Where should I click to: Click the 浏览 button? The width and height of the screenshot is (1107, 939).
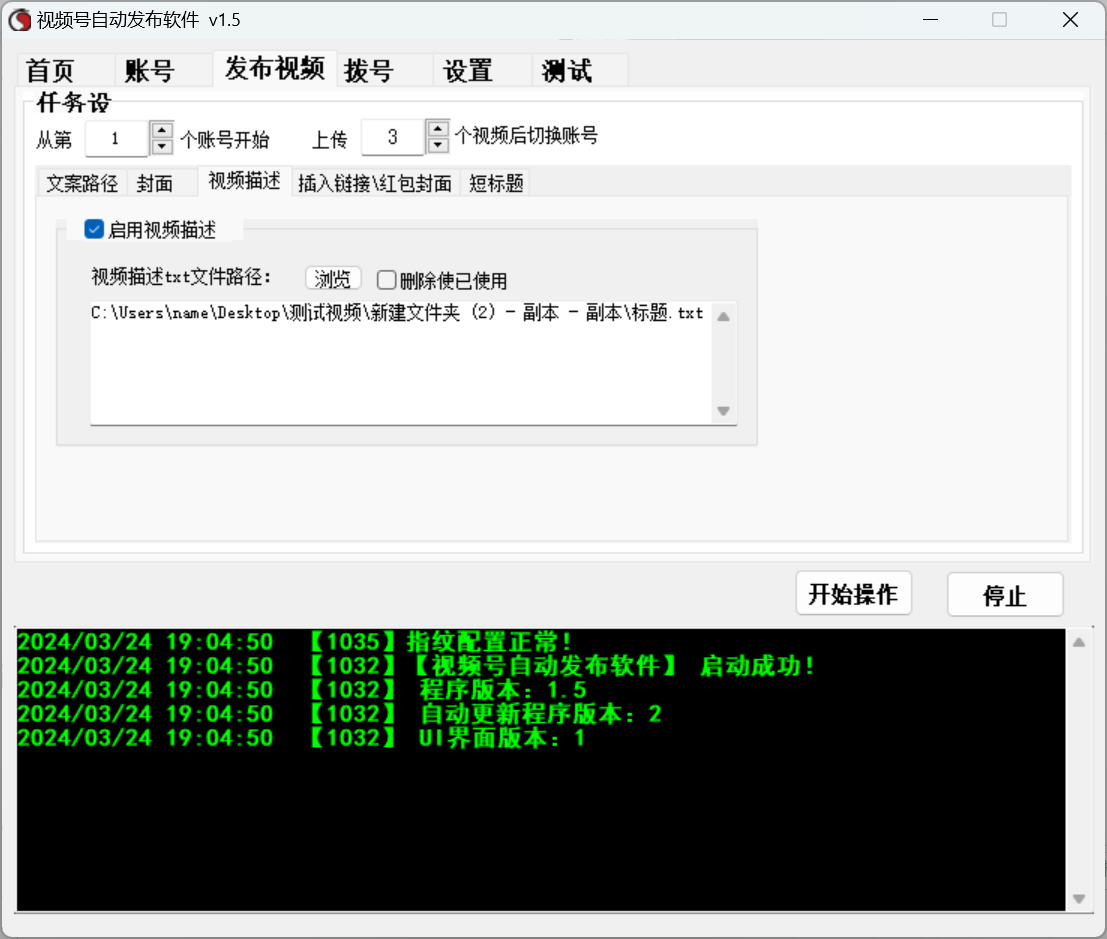pos(333,278)
